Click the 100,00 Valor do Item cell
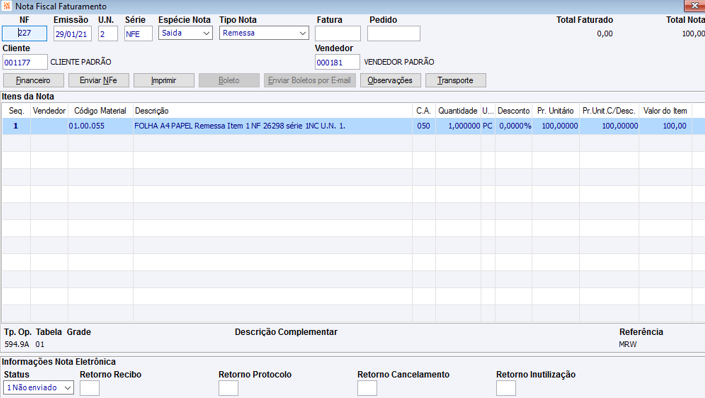The image size is (705, 398). click(665, 126)
